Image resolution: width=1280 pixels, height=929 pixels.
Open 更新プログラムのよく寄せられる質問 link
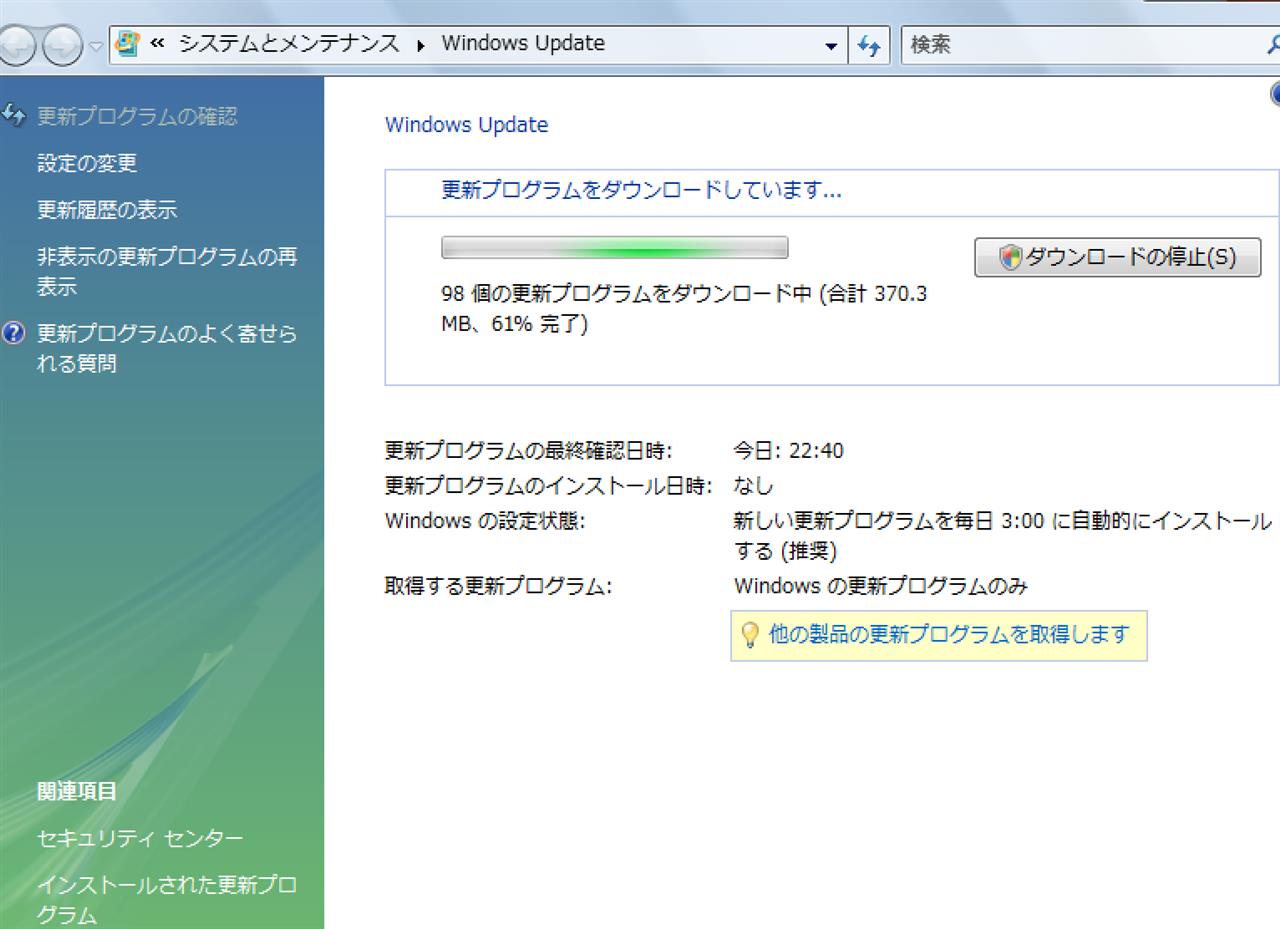(167, 348)
